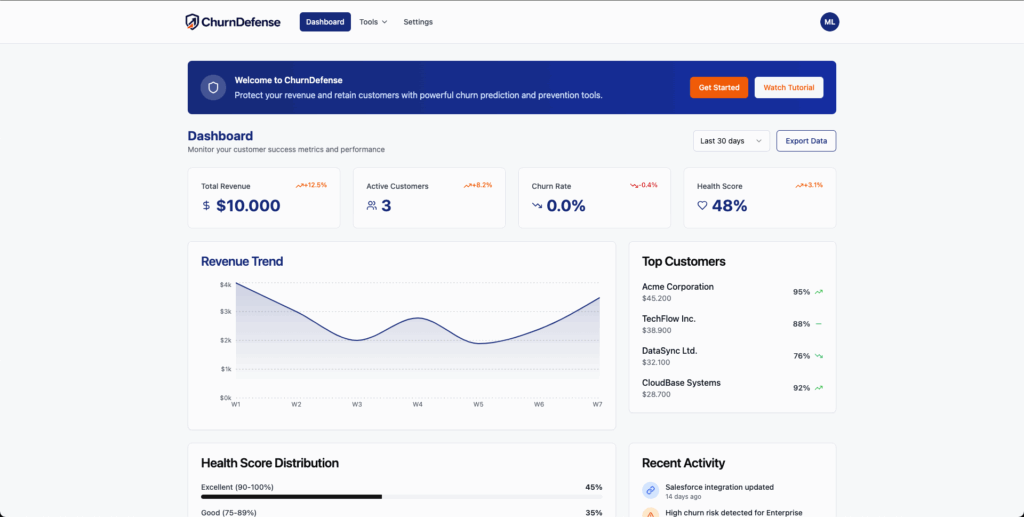Open the Dashboard nav tab
The image size is (1024, 517).
pos(325,22)
